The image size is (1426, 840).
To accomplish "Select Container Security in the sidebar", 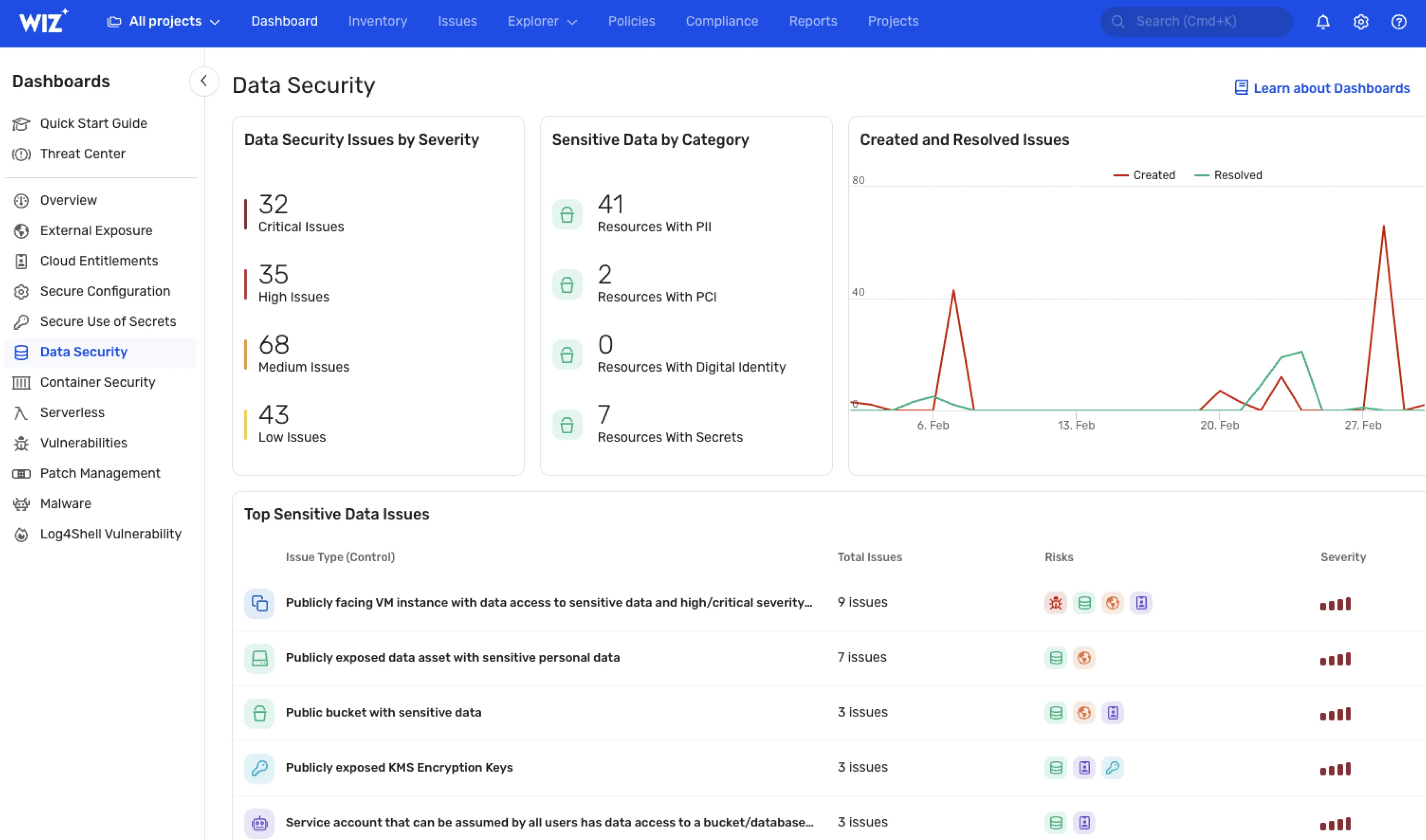I will [x=97, y=383].
